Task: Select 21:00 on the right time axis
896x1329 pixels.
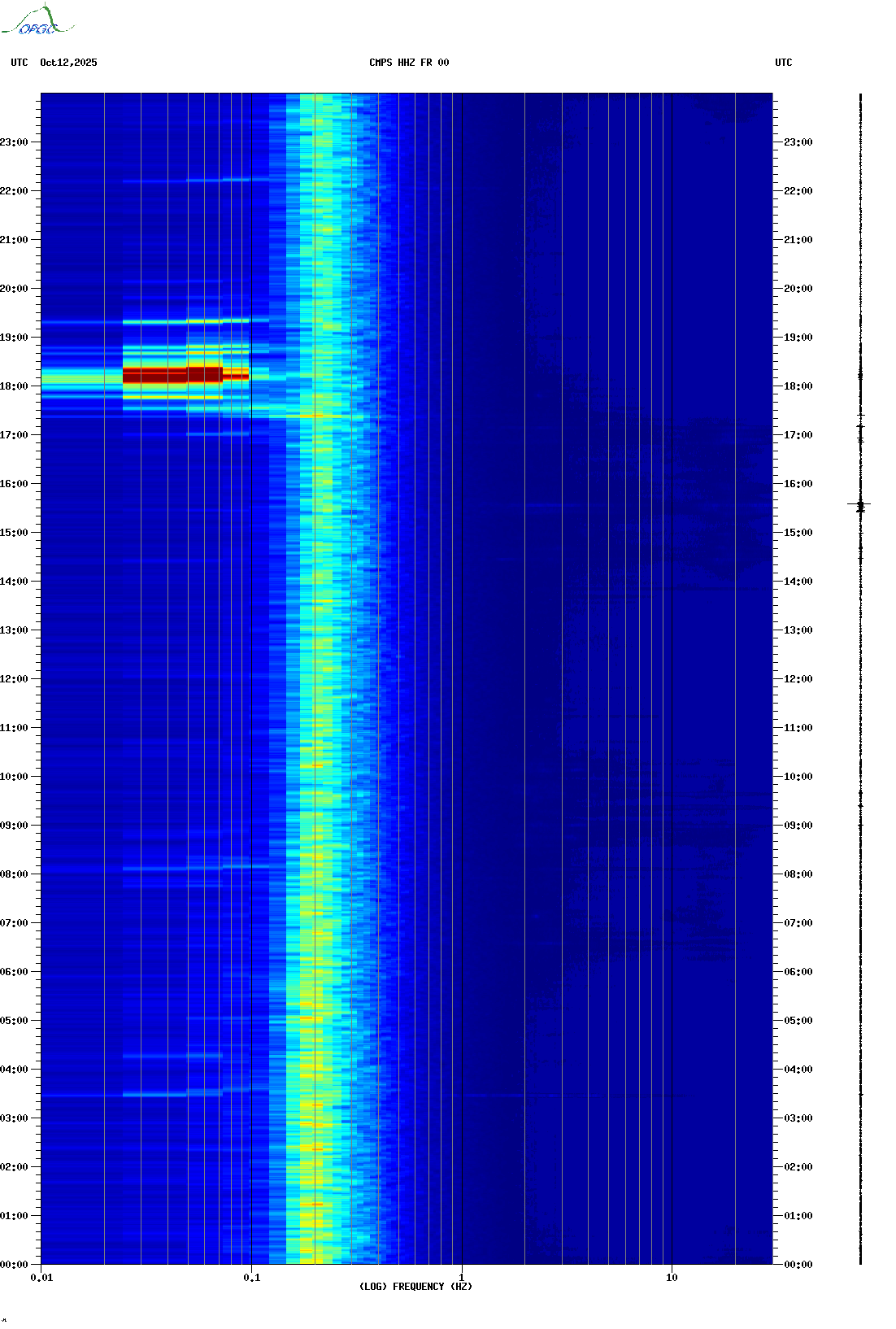Action: 798,240
